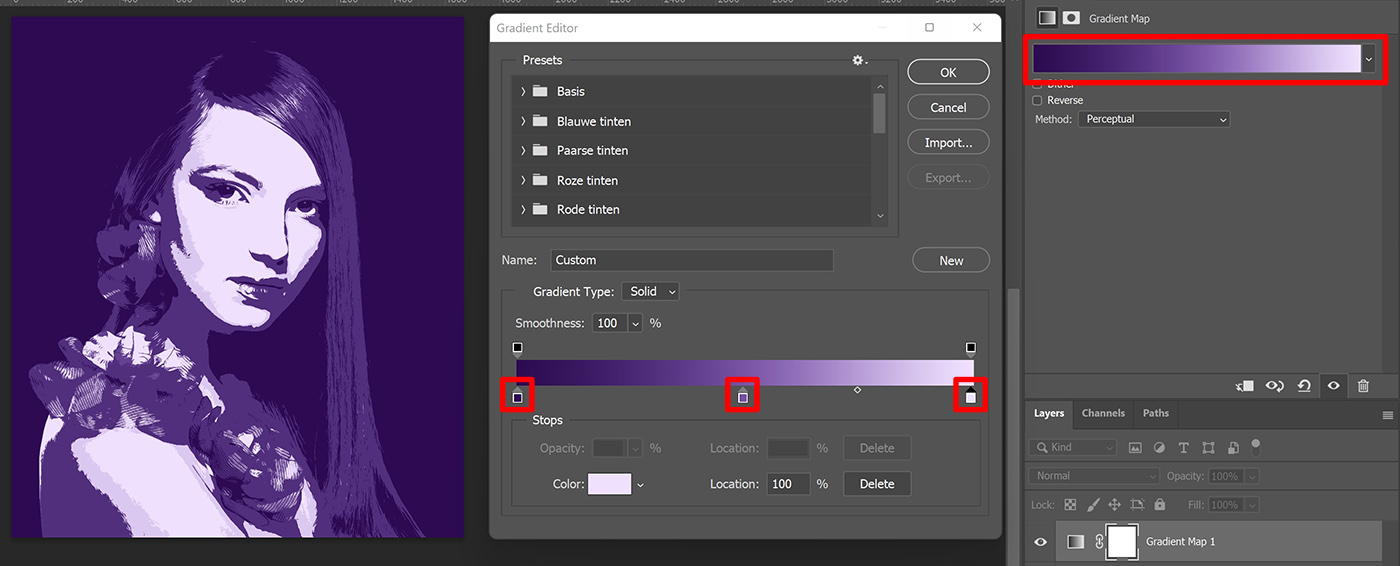The height and width of the screenshot is (566, 1400).
Task: Select the Masks icon in Properties panel
Action: tap(1071, 18)
